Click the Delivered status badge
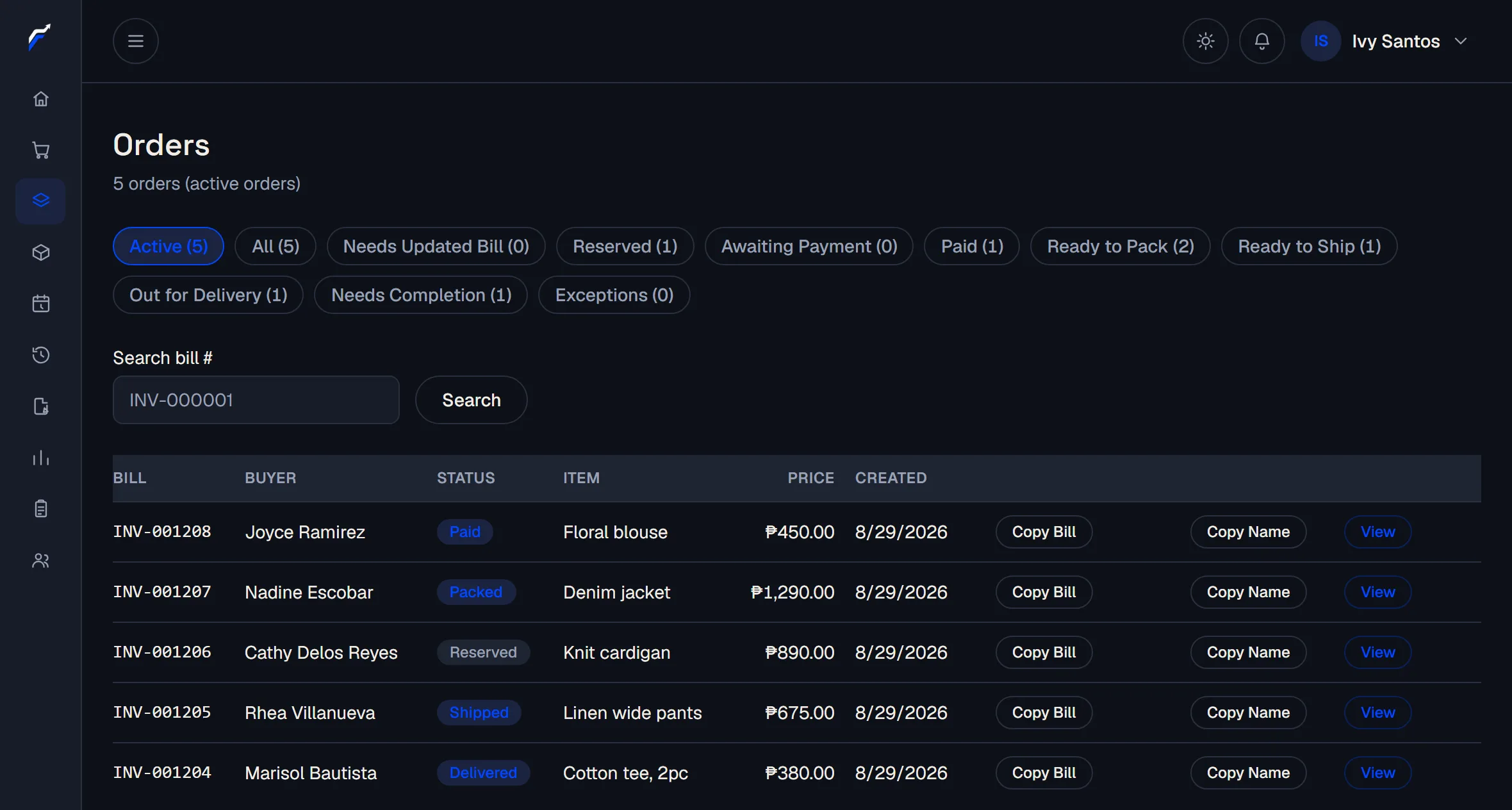 point(483,773)
